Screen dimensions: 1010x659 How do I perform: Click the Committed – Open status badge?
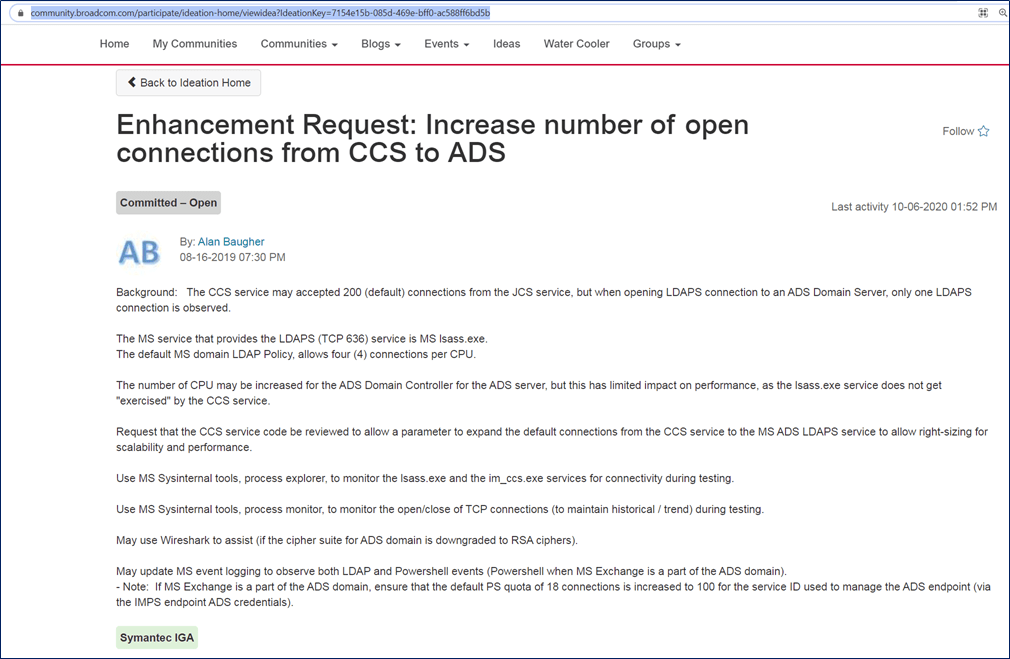point(168,203)
